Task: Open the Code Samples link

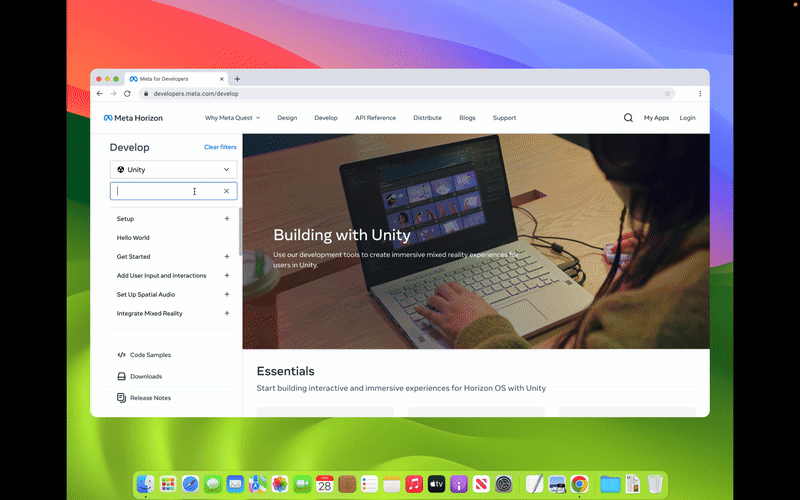Action: coord(151,355)
